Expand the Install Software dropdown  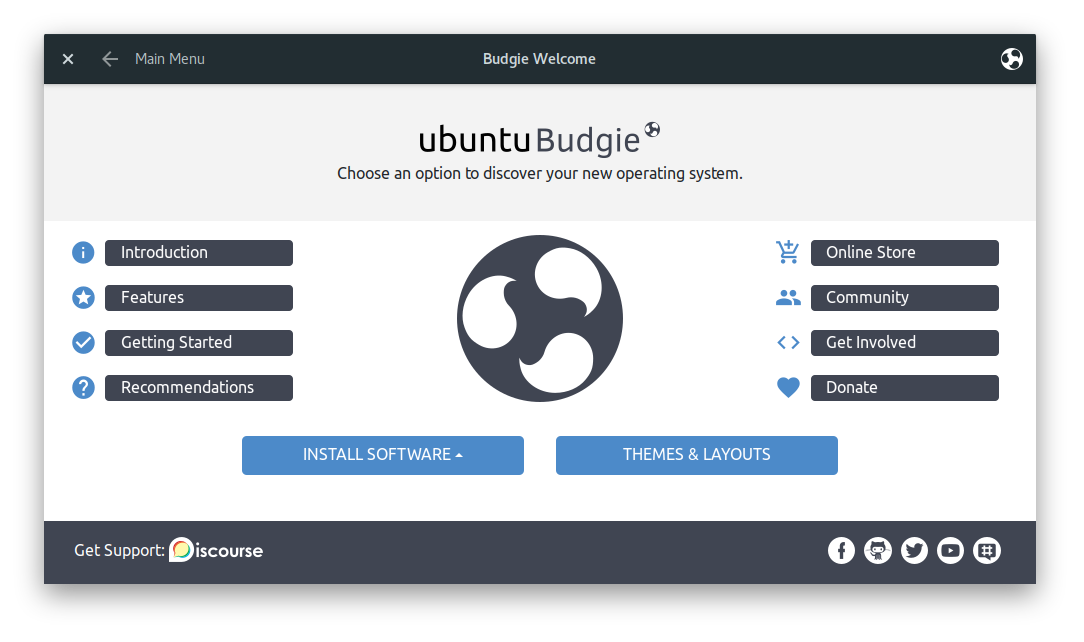[383, 455]
